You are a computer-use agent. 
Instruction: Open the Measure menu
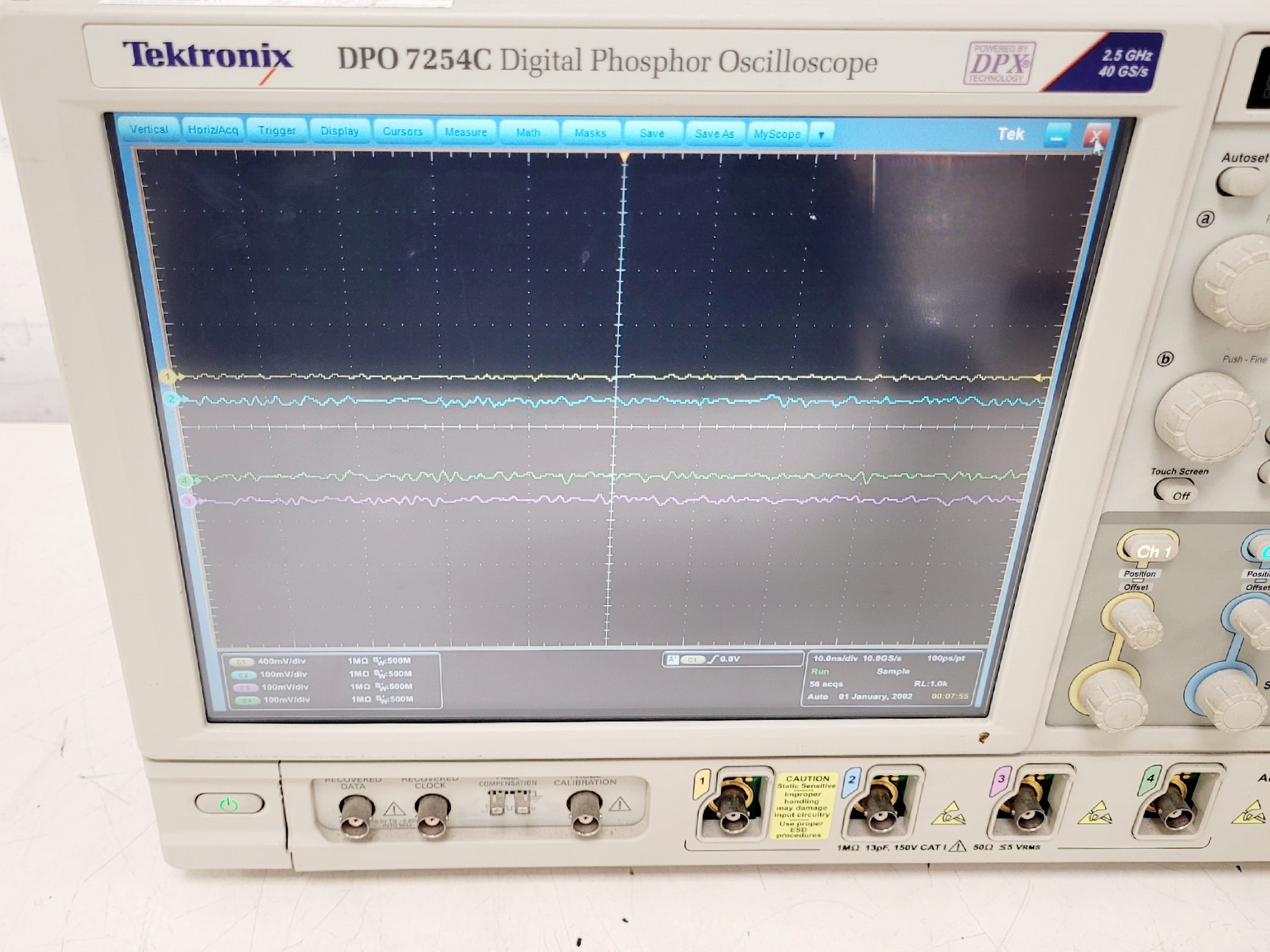[466, 132]
